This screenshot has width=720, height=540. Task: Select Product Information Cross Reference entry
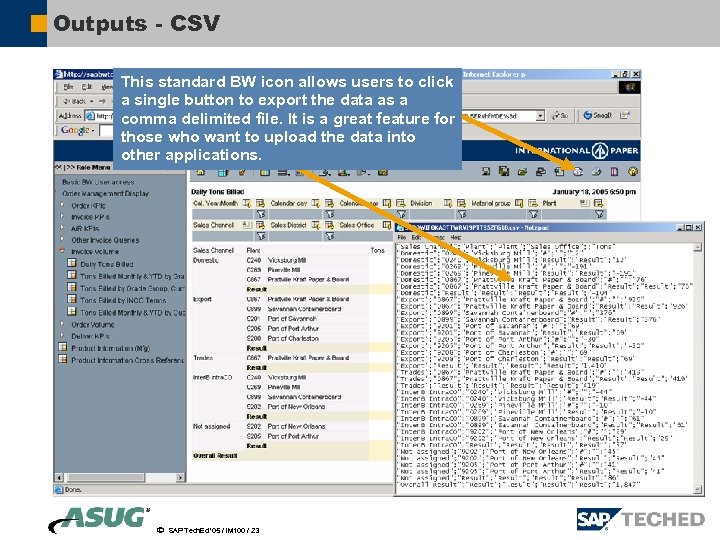pyautogui.click(x=127, y=360)
